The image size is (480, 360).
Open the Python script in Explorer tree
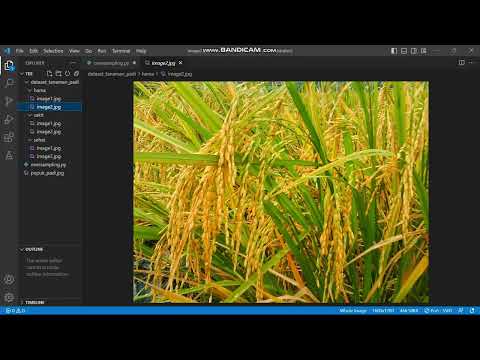[x=48, y=165]
